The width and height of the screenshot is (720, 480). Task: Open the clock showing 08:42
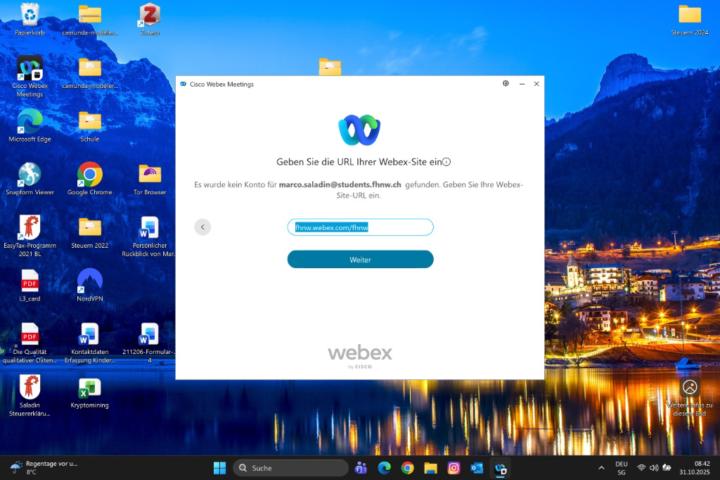[x=695, y=468]
